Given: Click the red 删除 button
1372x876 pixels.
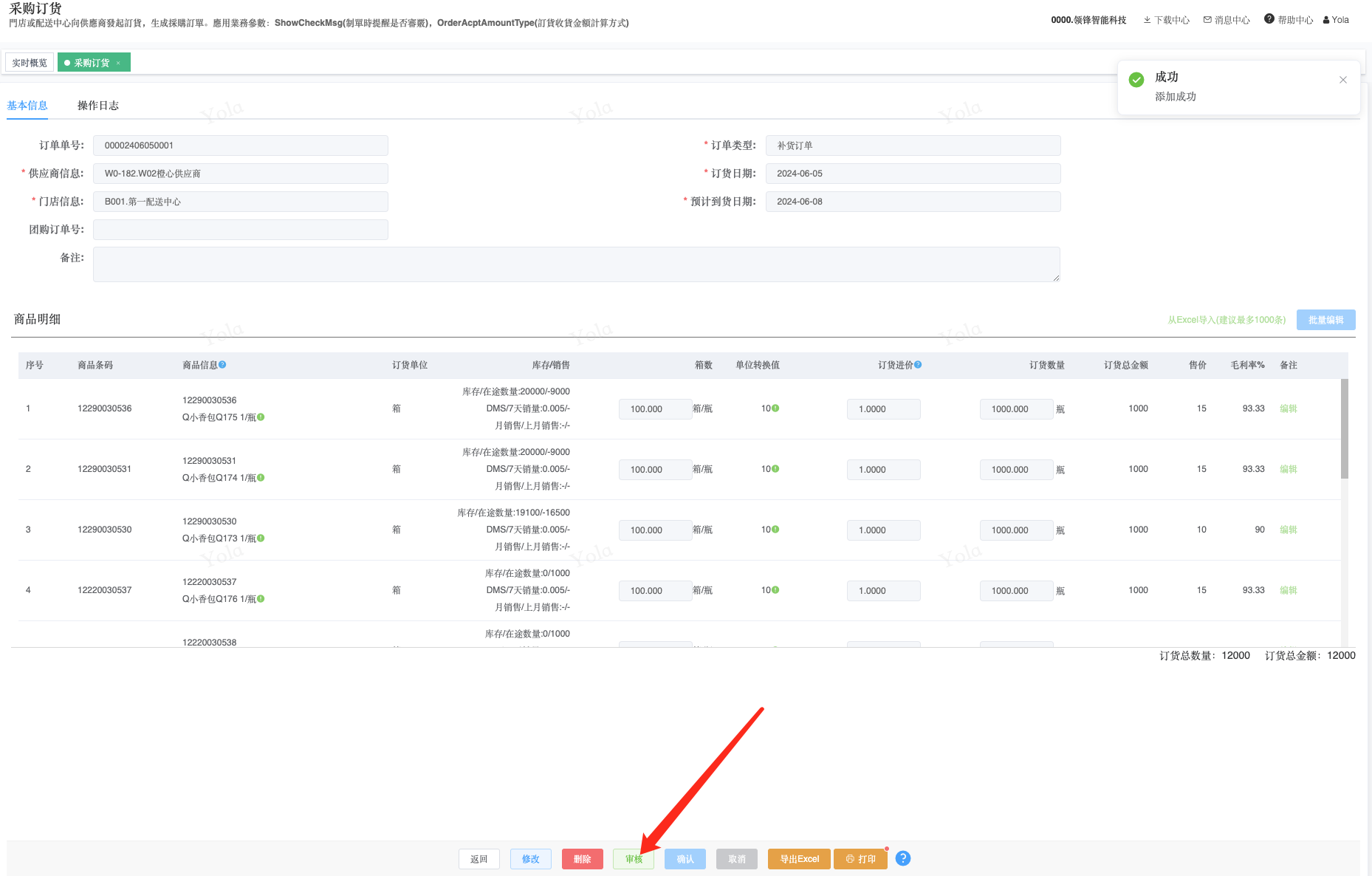Looking at the screenshot, I should tap(583, 859).
